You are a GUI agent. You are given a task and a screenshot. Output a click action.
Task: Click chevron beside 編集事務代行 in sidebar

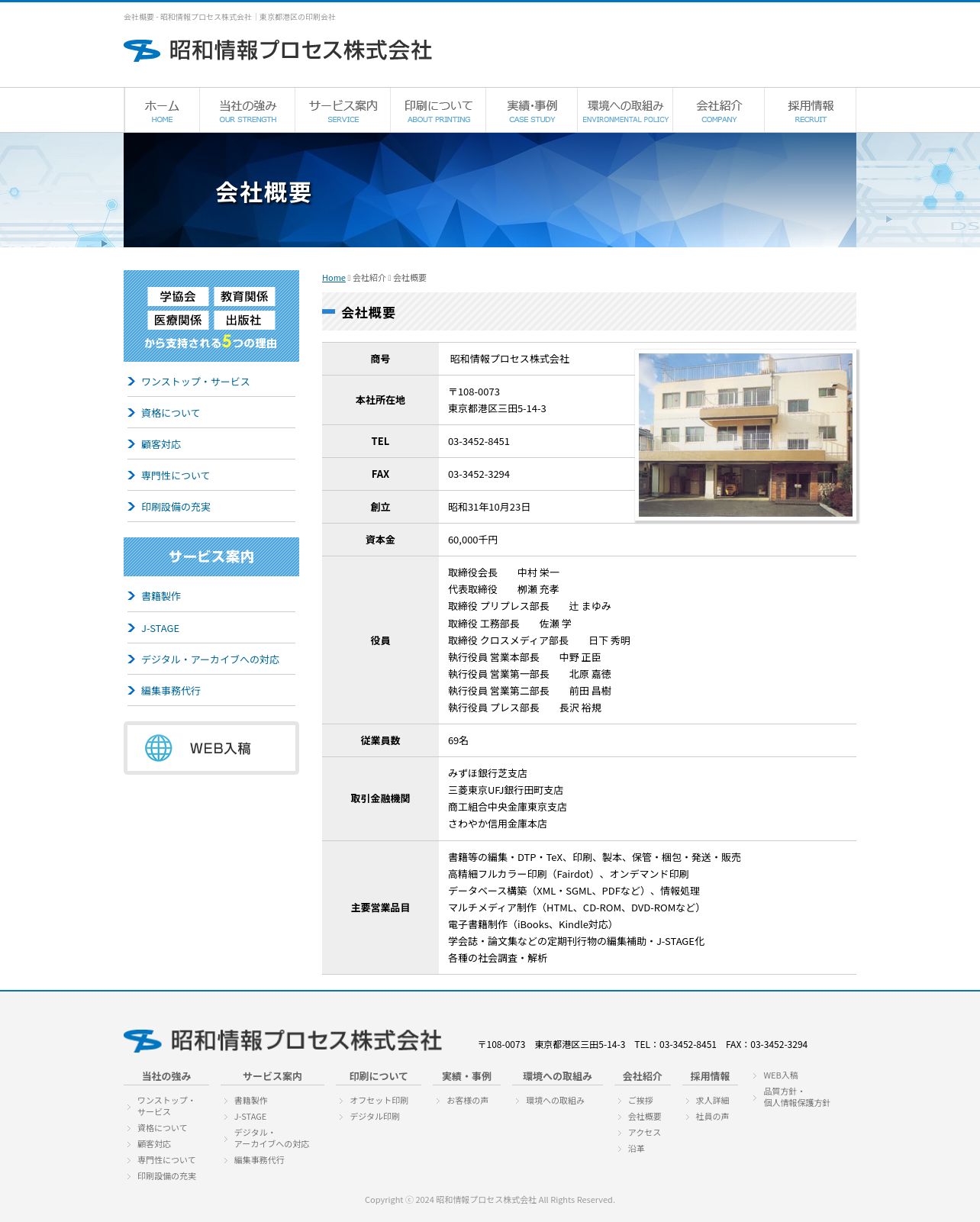coord(131,691)
